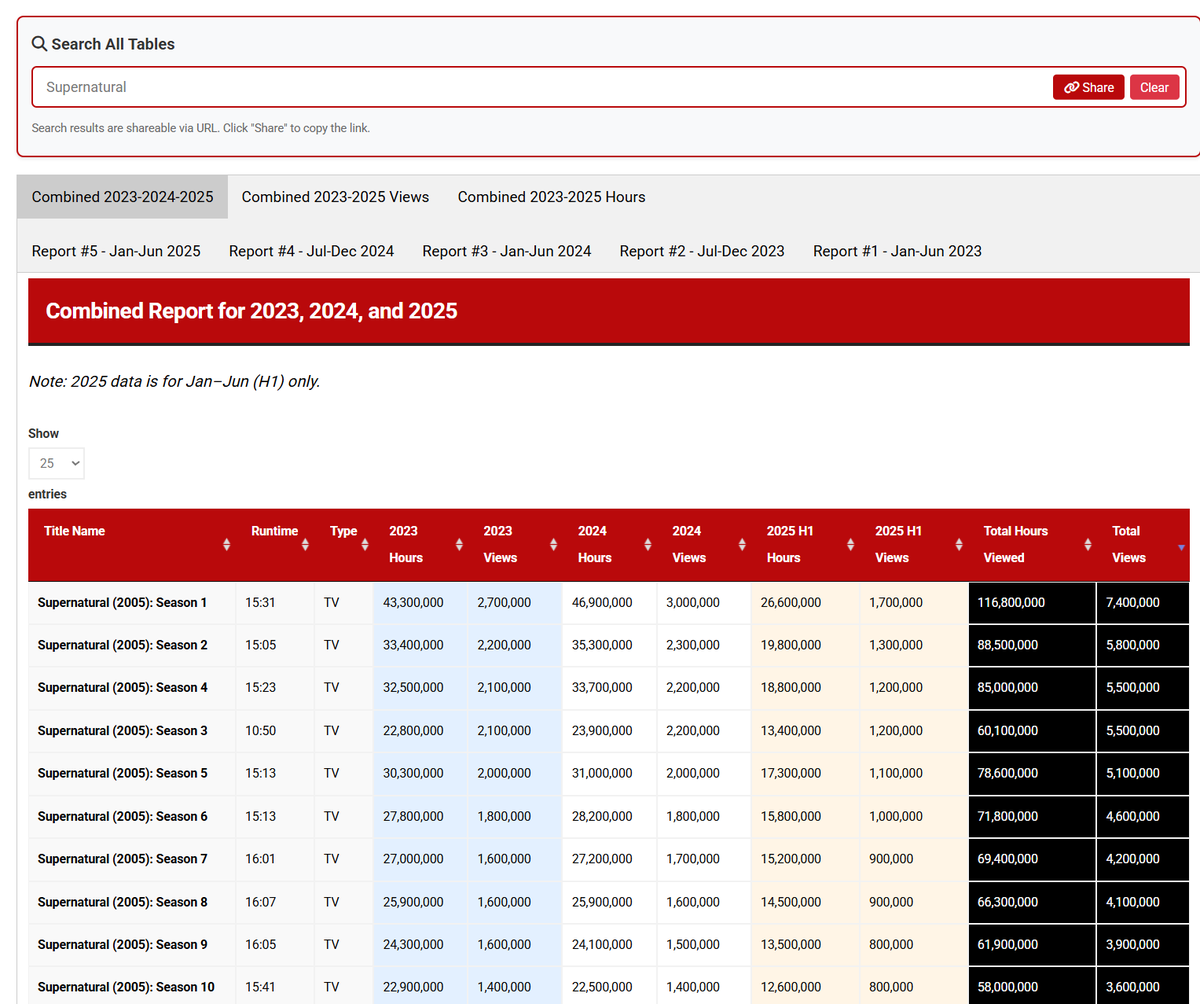Click Season 2 total hours 88,500,000
1200x1004 pixels.
click(x=1007, y=645)
